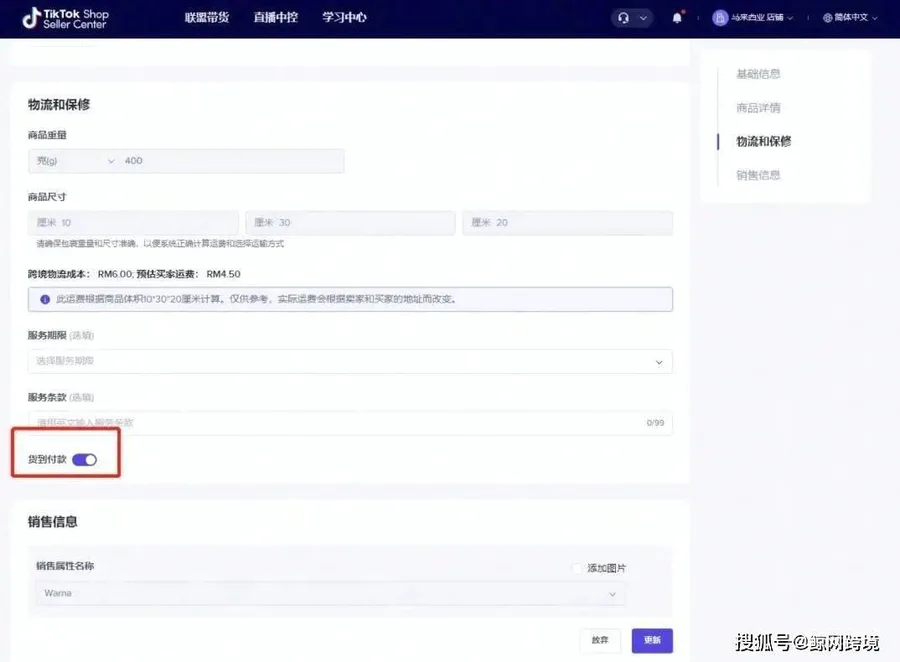The image size is (900, 662).
Task: Open the 联盟带货 menu
Action: 207,17
